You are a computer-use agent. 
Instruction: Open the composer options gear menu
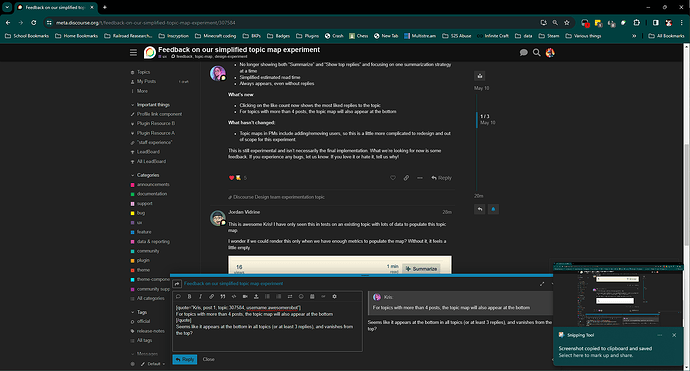click(334, 297)
